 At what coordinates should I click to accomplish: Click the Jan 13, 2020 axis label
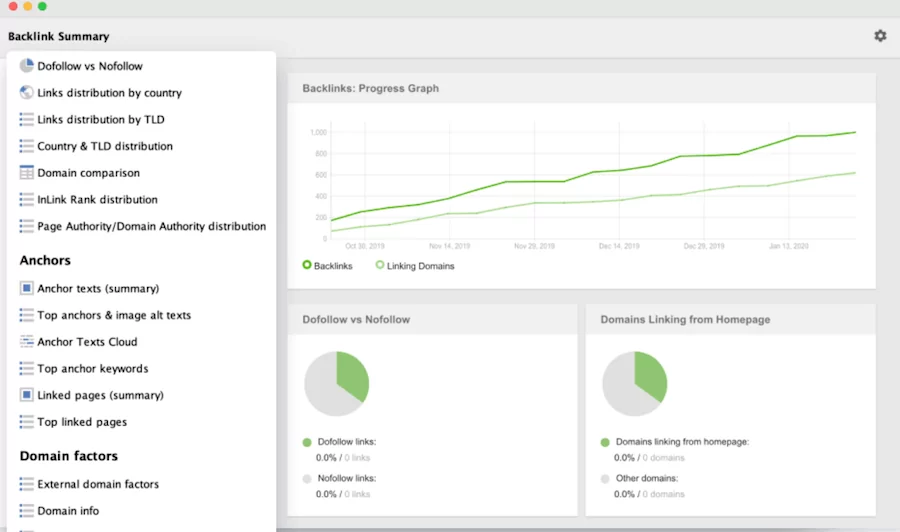point(789,246)
